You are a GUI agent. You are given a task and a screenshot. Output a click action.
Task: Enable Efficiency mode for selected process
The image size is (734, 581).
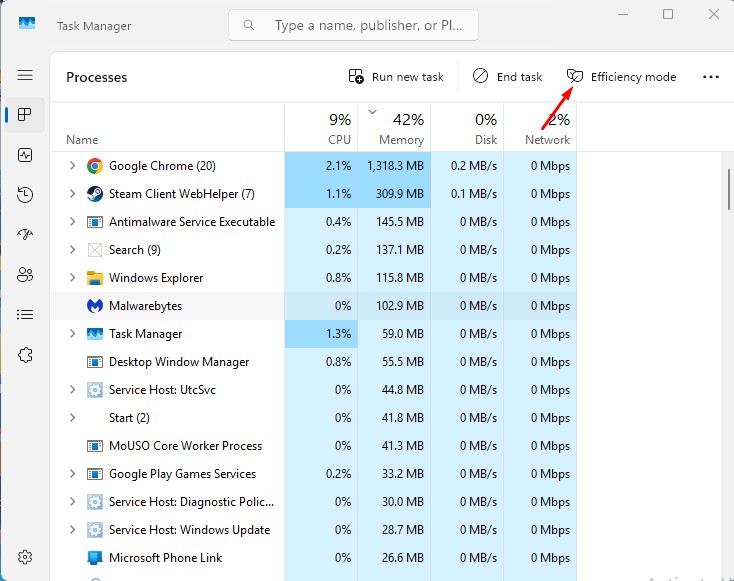point(622,77)
